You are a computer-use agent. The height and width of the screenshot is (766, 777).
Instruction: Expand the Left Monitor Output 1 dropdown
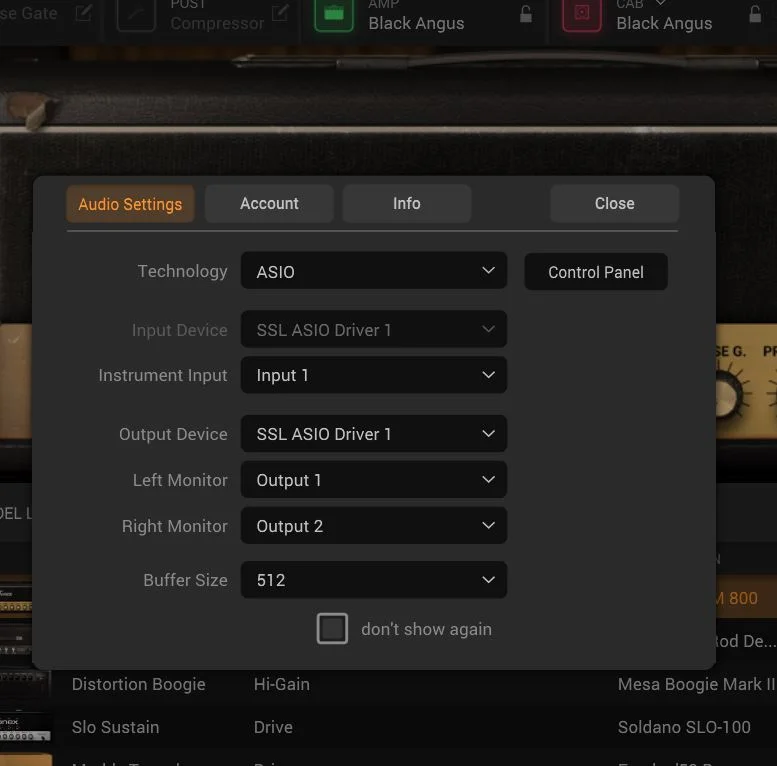click(373, 480)
